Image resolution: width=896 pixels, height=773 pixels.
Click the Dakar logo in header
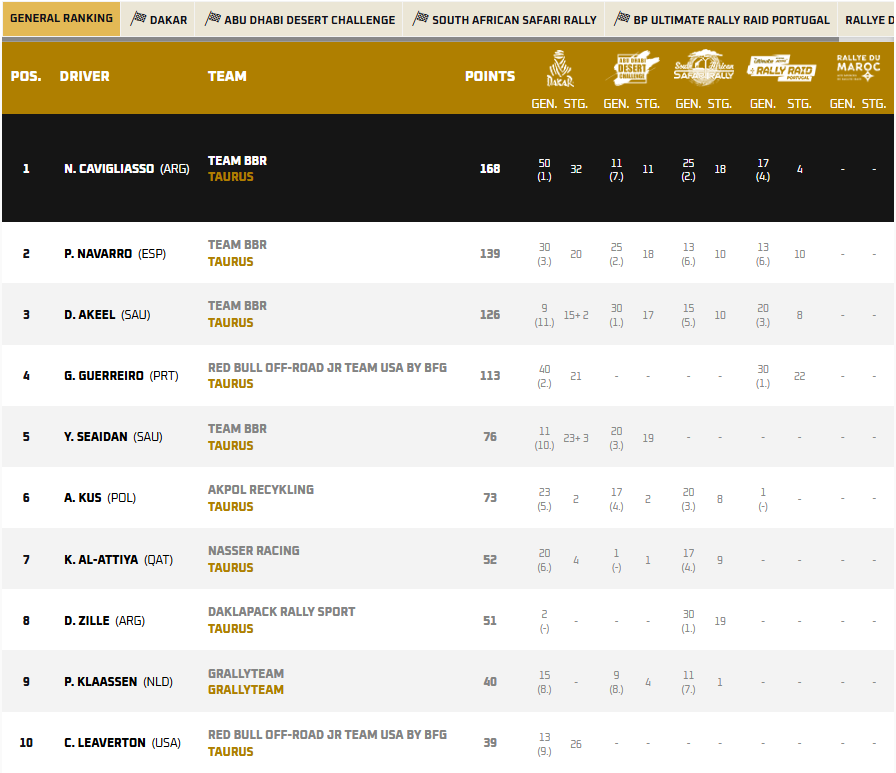559,67
